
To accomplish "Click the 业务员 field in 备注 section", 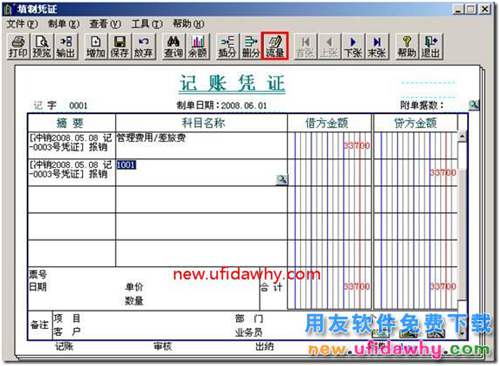I will pos(249,332).
